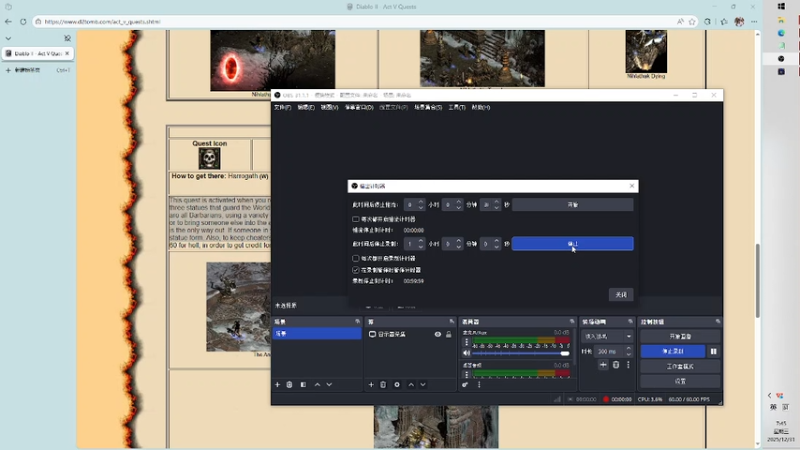Viewport: 800px width, 450px height.
Task: Open OBS File menu
Action: (283, 107)
